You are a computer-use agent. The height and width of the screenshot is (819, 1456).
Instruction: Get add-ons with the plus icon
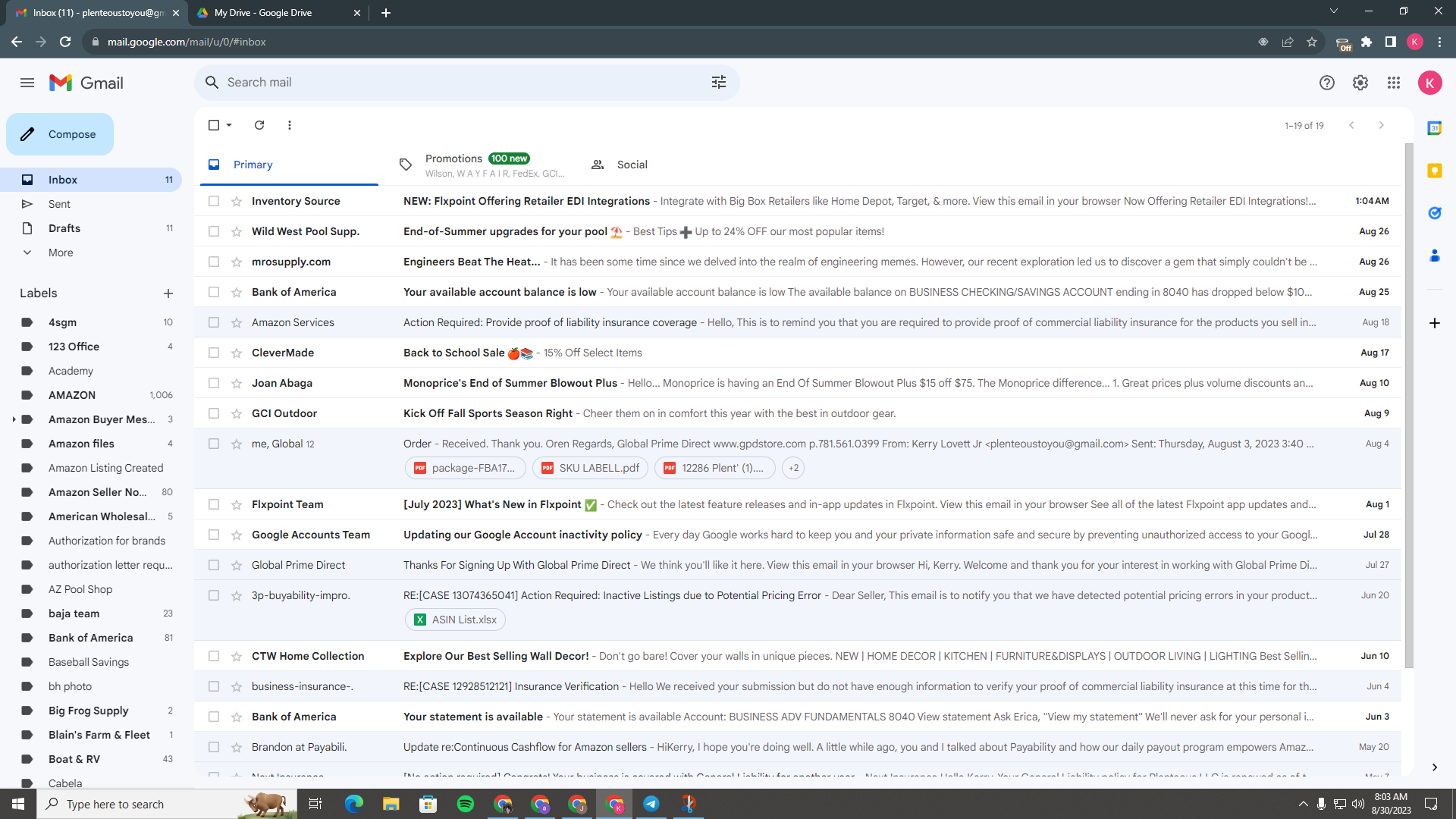pyautogui.click(x=1435, y=323)
